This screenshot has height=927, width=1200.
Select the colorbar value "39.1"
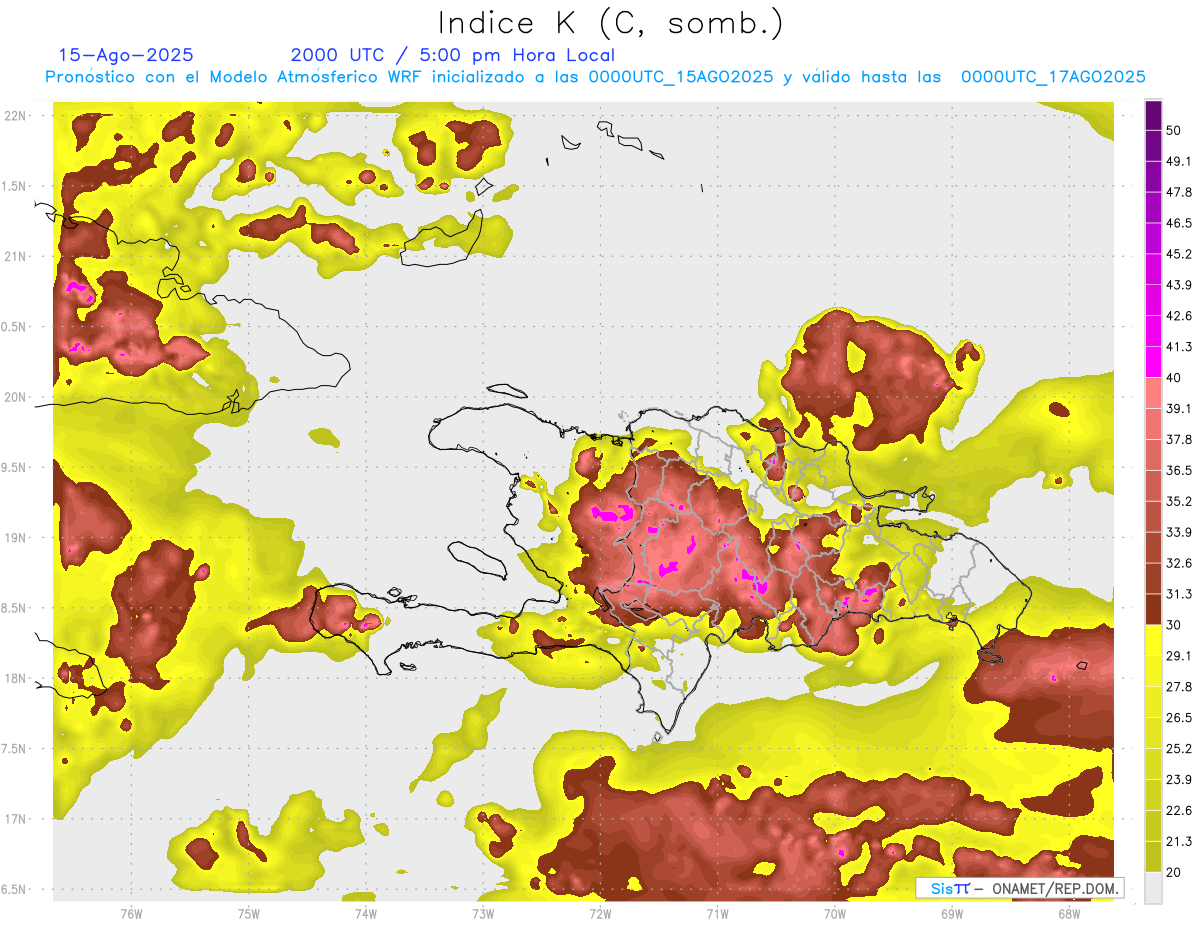1178,408
